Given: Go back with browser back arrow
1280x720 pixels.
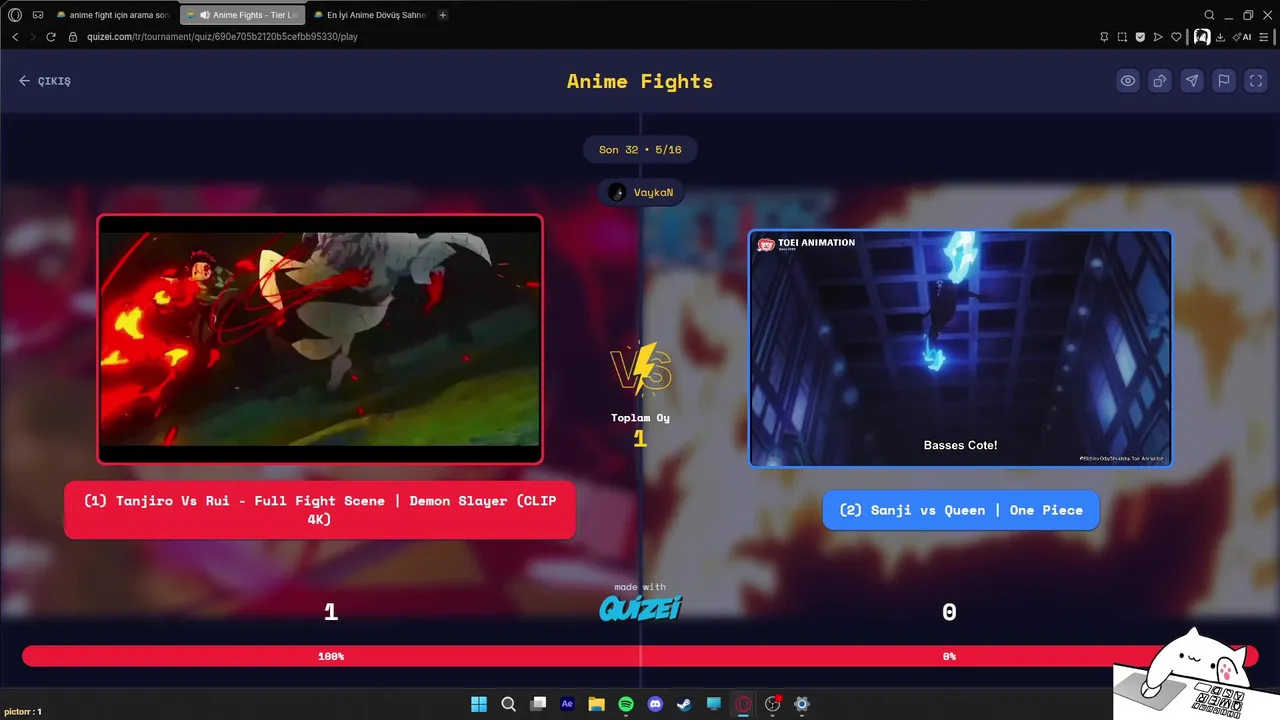Looking at the screenshot, I should (x=15, y=37).
